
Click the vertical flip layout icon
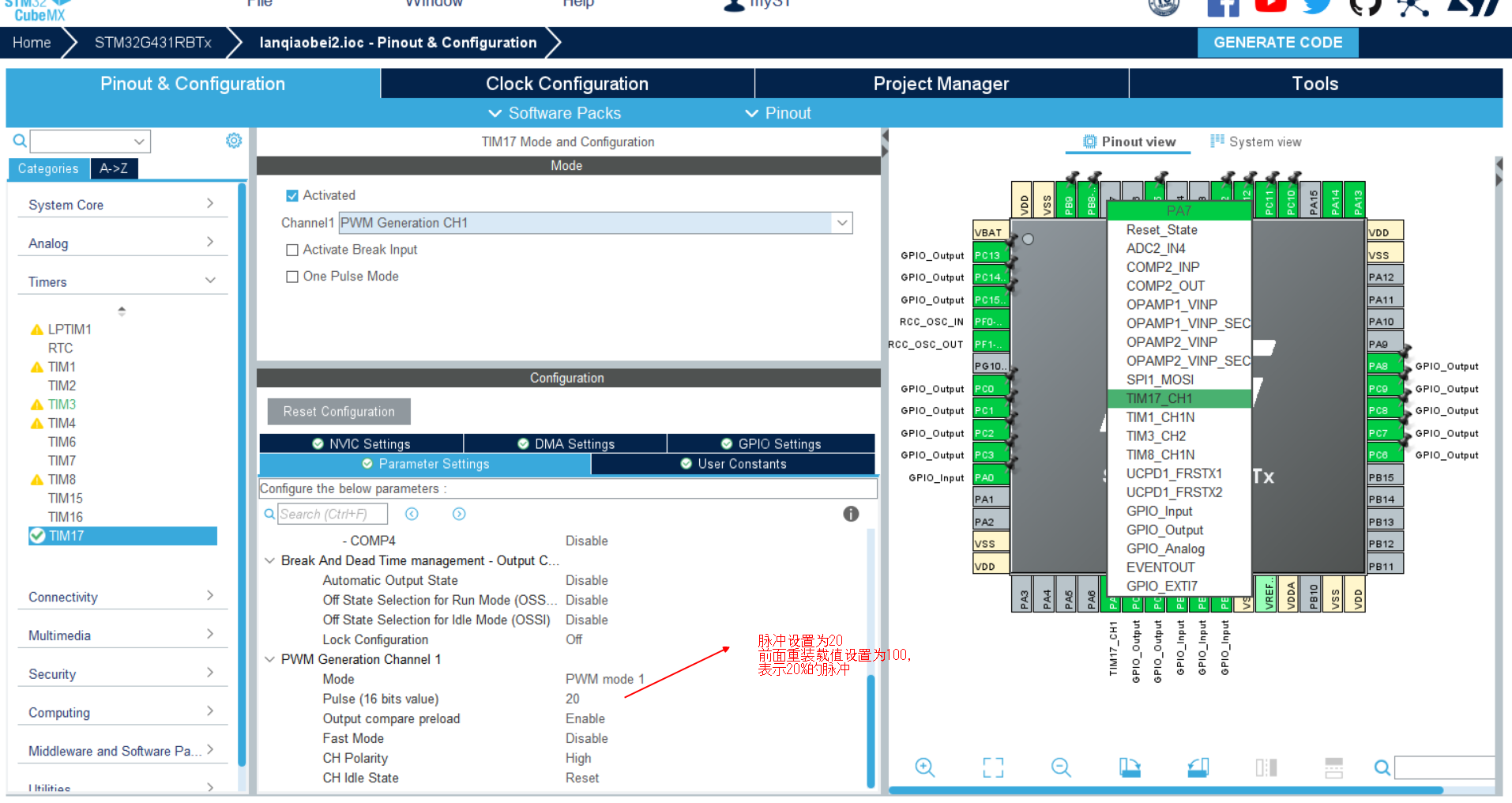tap(1266, 767)
